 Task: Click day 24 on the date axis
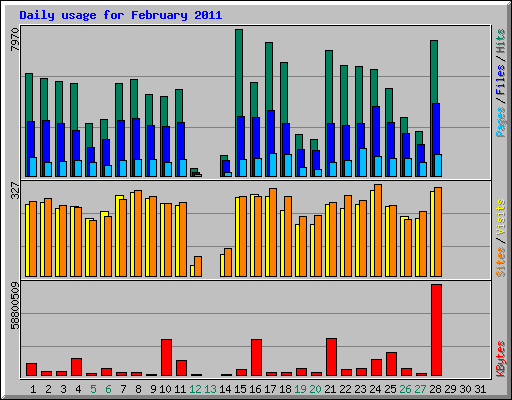tap(375, 389)
